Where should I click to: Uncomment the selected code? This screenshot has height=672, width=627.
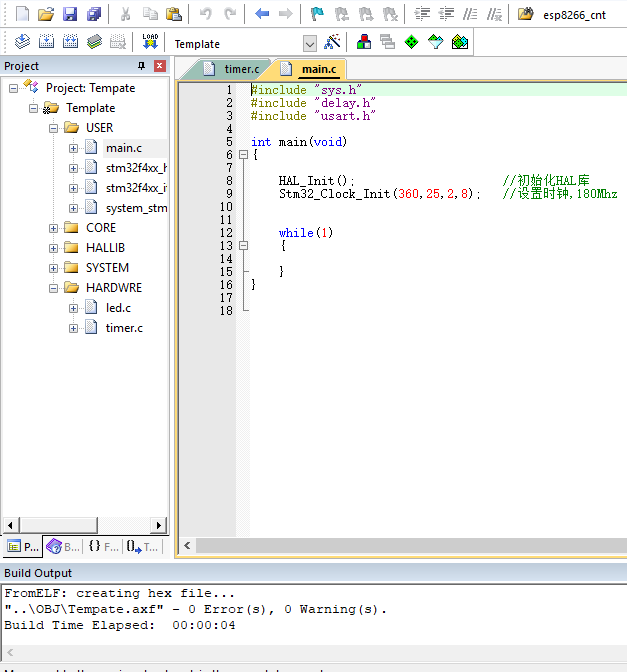point(494,14)
